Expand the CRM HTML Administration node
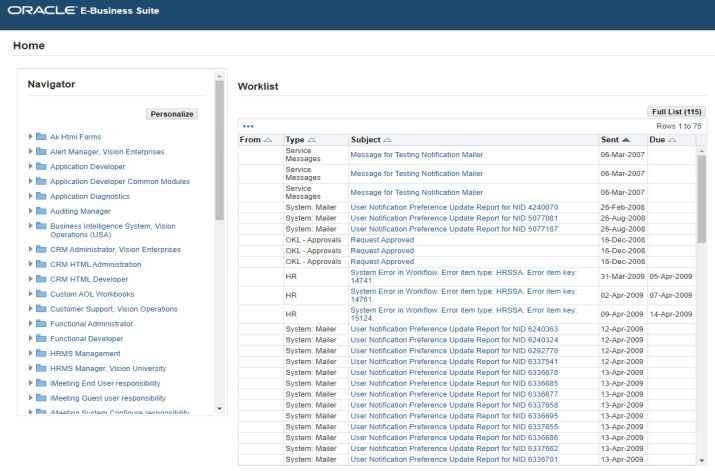The height and width of the screenshot is (471, 715). (x=30, y=264)
